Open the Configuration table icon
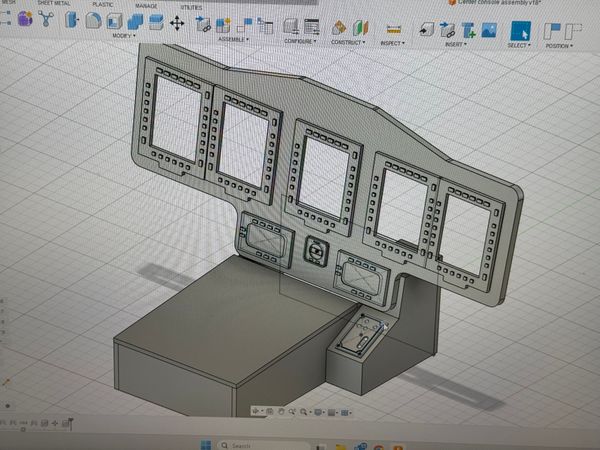600x450 pixels. coord(312,27)
